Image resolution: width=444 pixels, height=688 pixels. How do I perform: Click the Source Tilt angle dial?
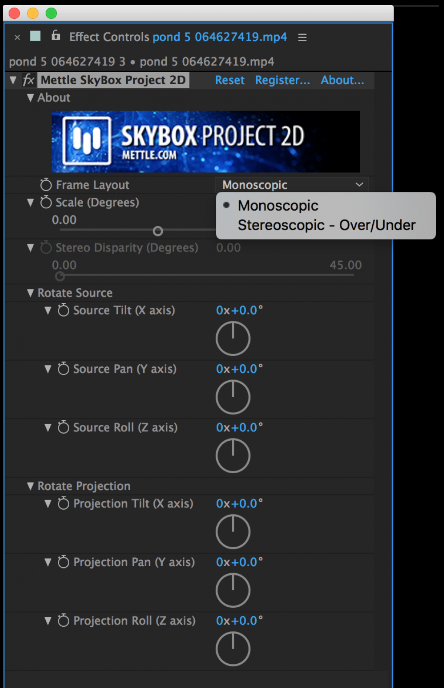[x=233, y=338]
